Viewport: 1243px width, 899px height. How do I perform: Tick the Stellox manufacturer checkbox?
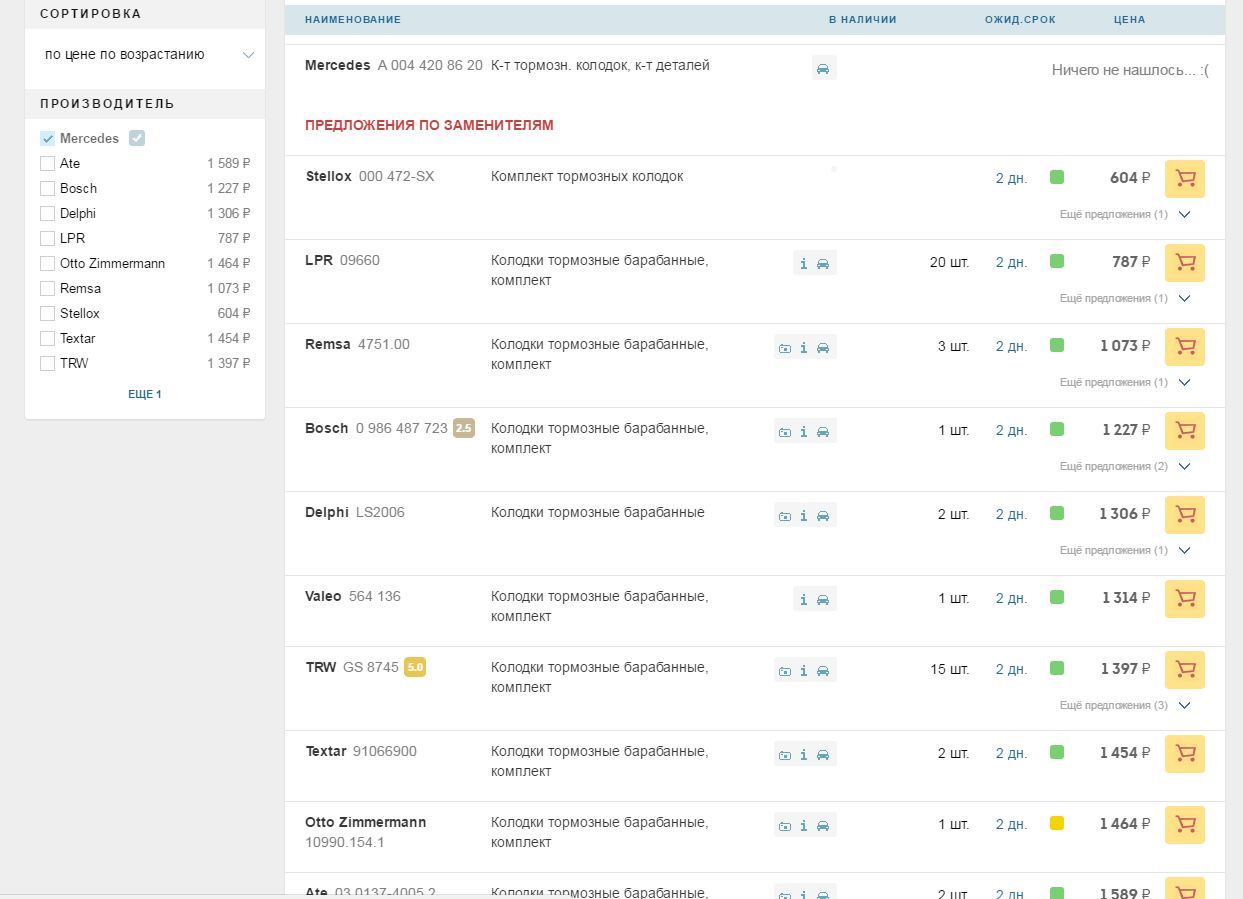pyautogui.click(x=47, y=314)
